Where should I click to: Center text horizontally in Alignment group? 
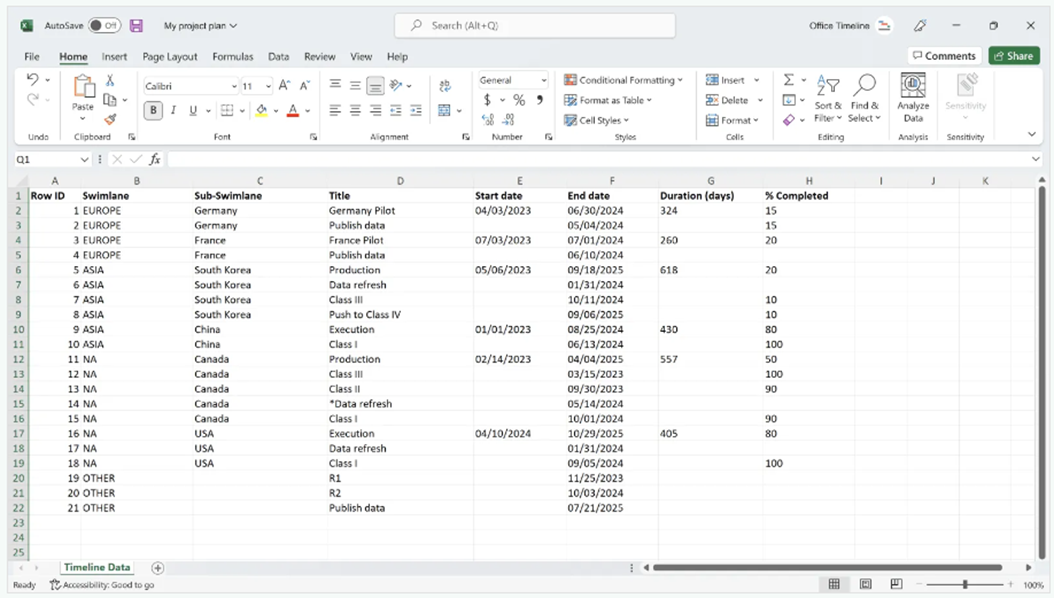coord(355,110)
